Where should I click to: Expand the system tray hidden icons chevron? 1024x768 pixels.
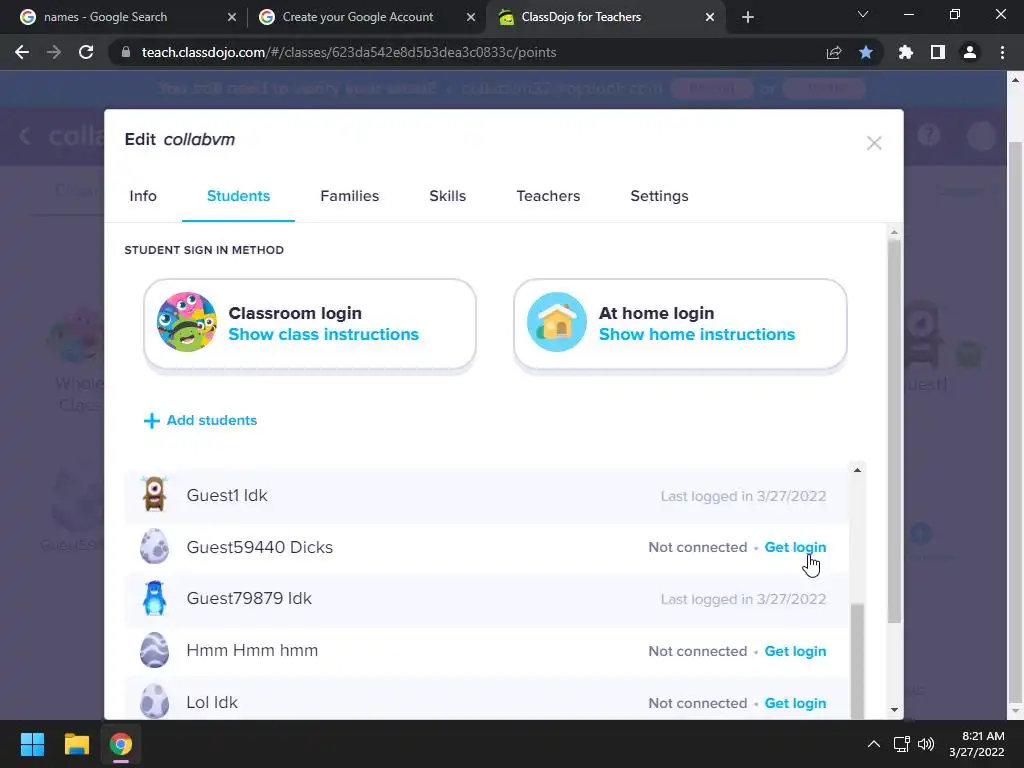(873, 744)
